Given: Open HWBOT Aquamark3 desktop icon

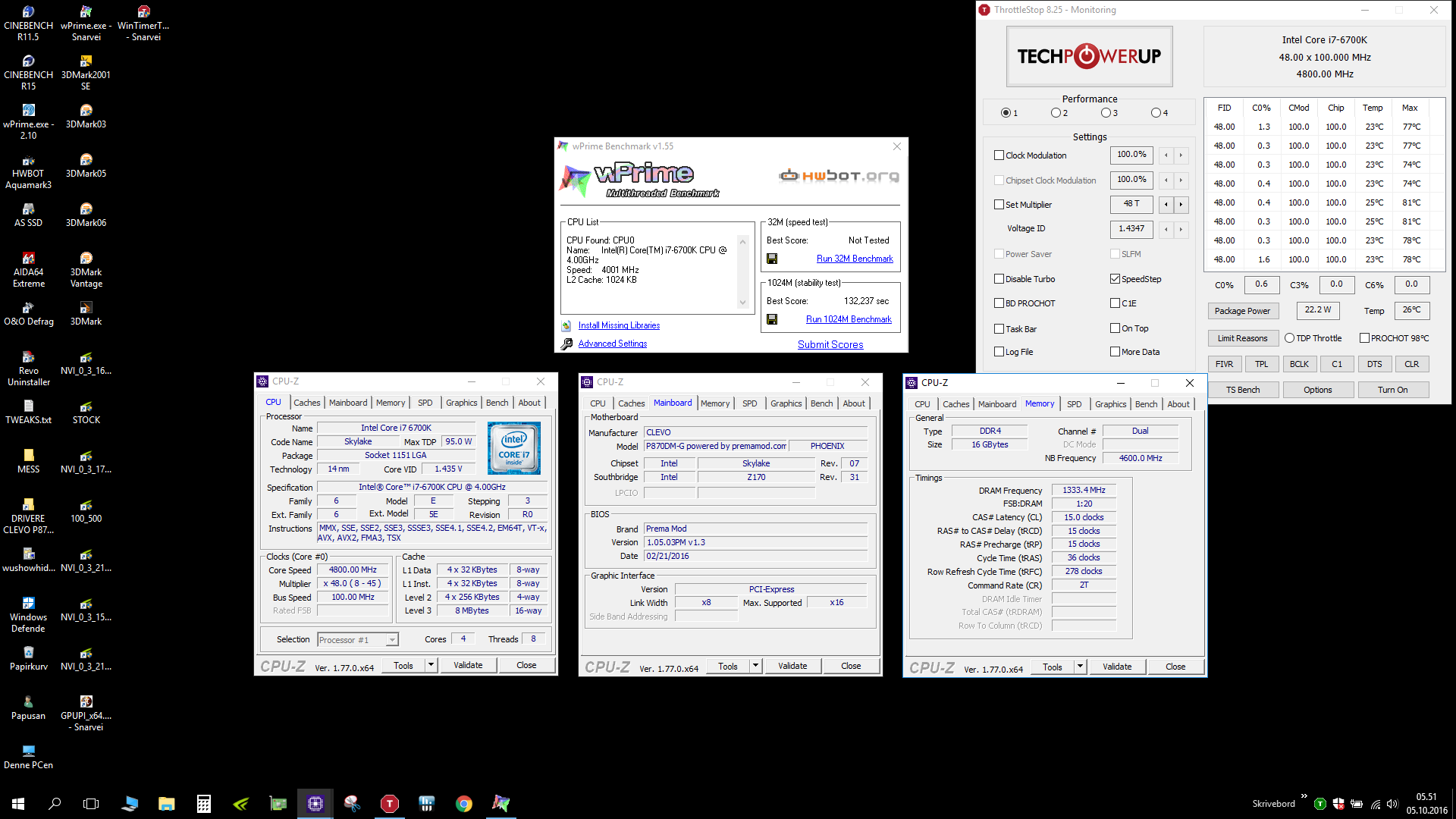Looking at the screenshot, I should point(28,171).
